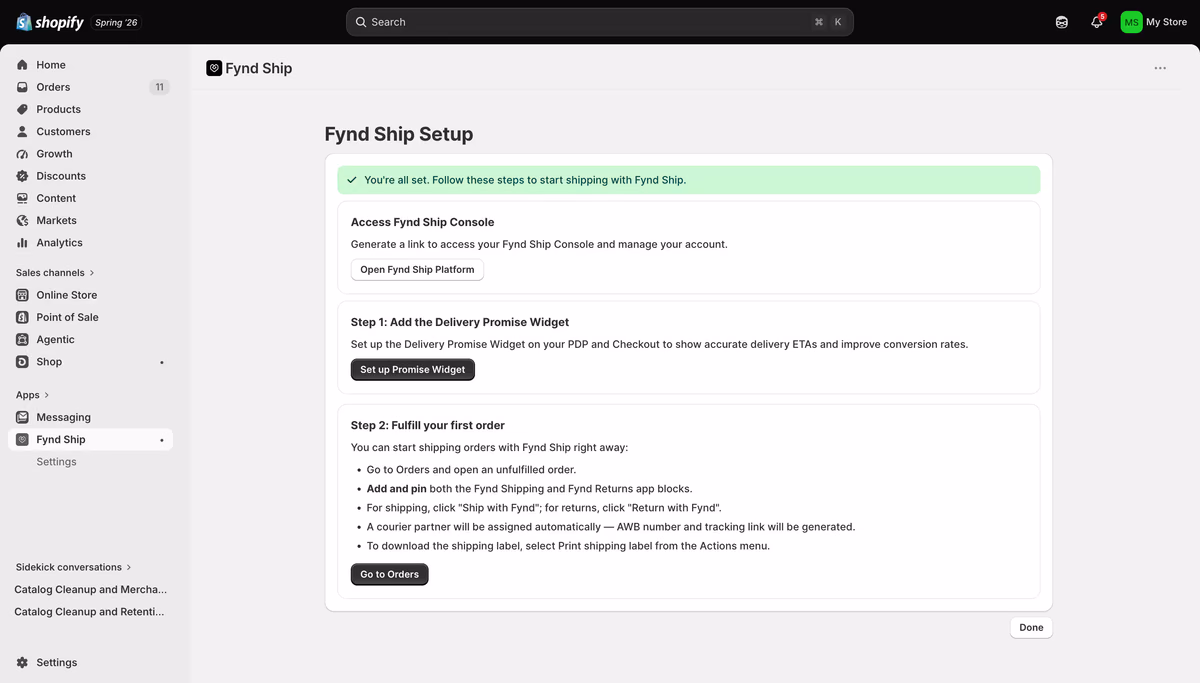Click the Search input field
Image resolution: width=1200 pixels, height=683 pixels.
(600, 22)
